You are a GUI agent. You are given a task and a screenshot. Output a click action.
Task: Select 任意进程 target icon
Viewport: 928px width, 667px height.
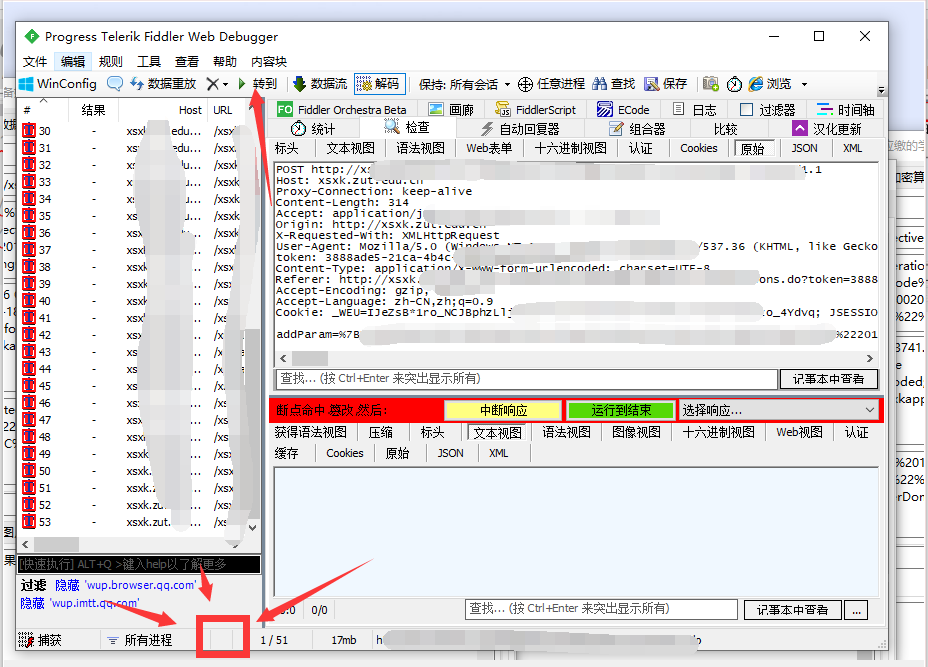pyautogui.click(x=551, y=83)
